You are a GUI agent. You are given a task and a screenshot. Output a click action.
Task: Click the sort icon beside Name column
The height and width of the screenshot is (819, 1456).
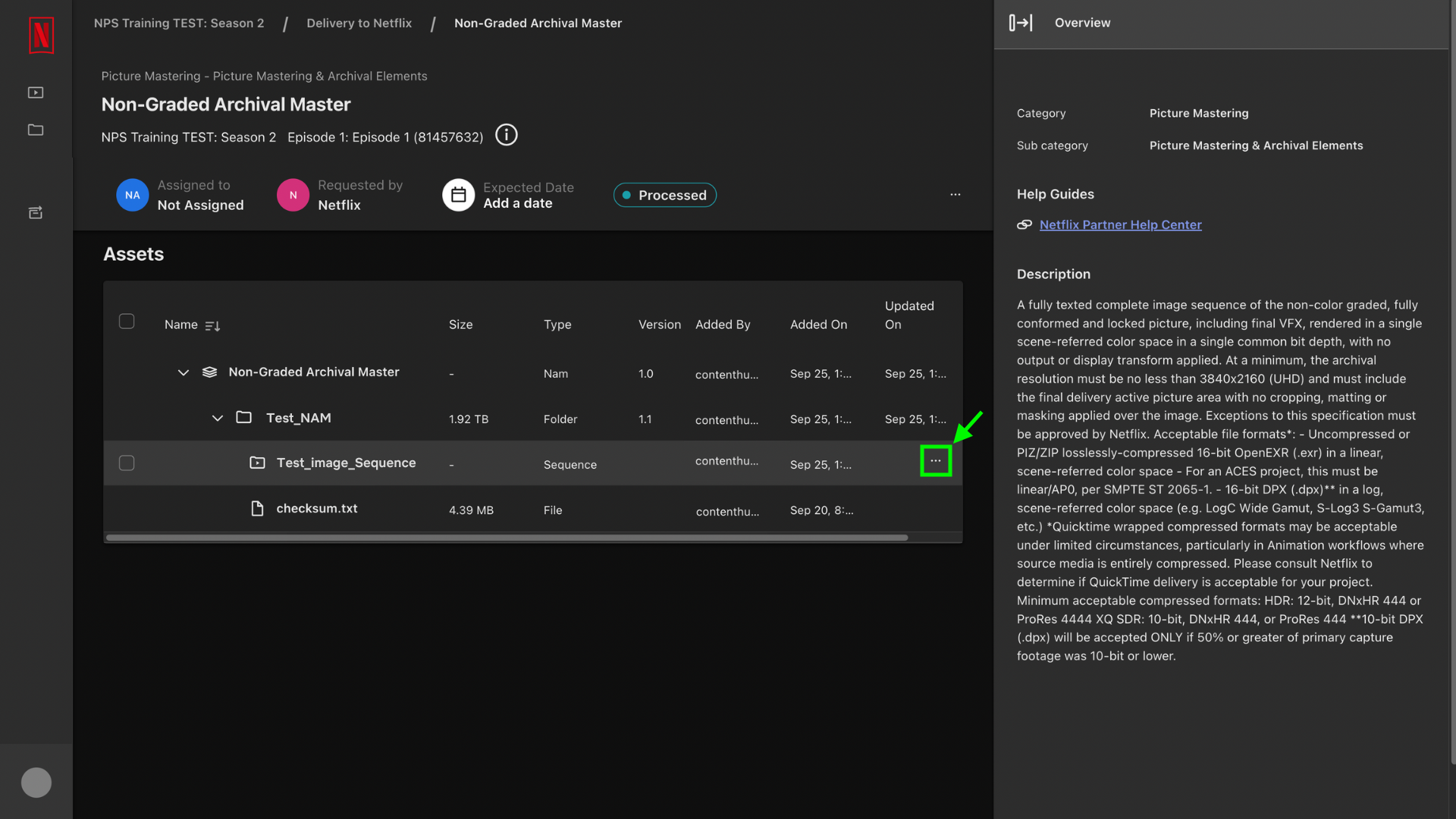pos(212,326)
